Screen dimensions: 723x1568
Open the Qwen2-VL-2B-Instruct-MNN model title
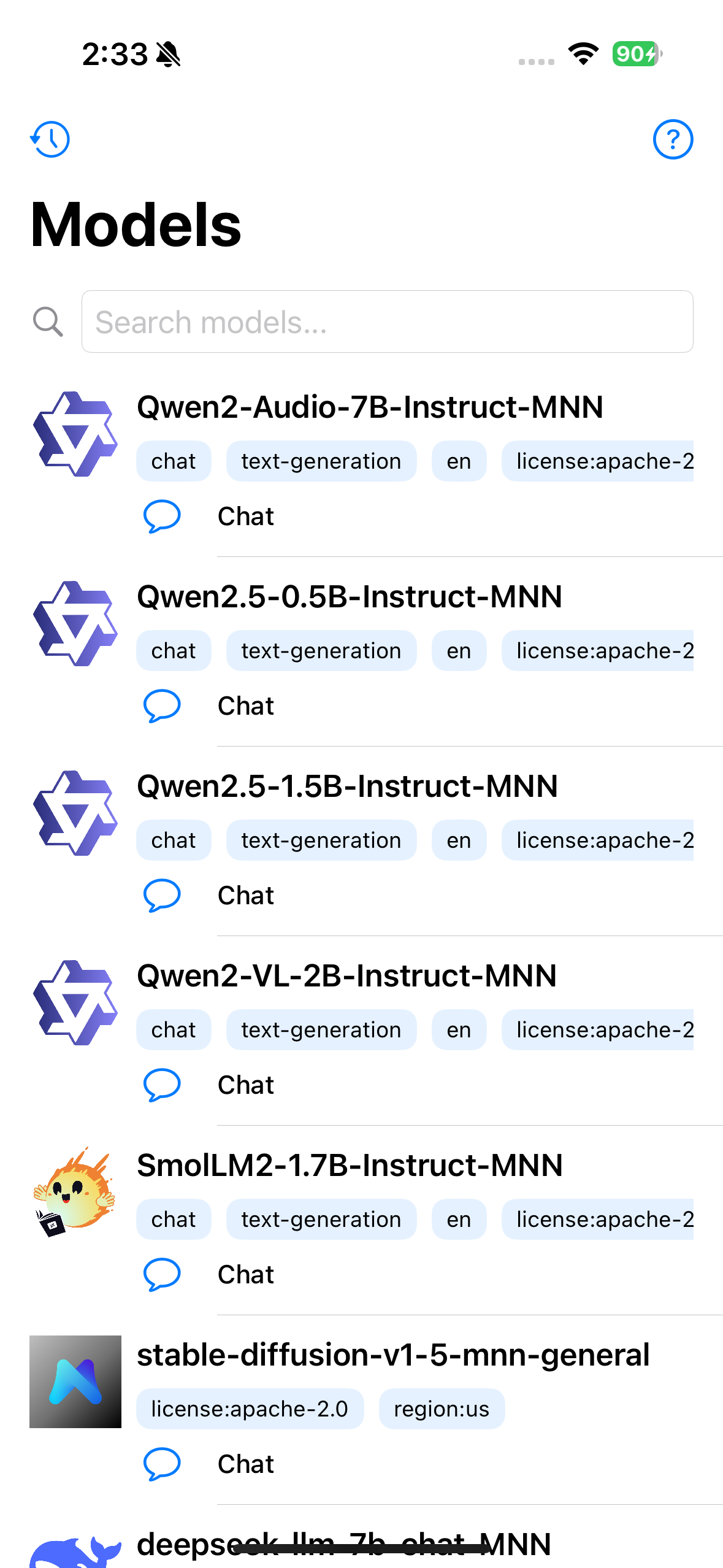[346, 976]
